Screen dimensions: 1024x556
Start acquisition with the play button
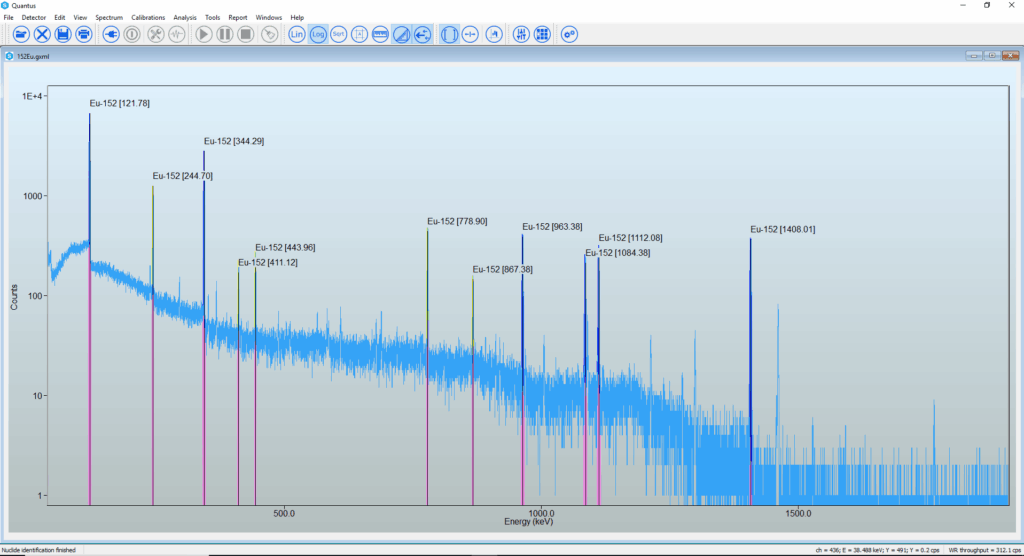[x=204, y=35]
